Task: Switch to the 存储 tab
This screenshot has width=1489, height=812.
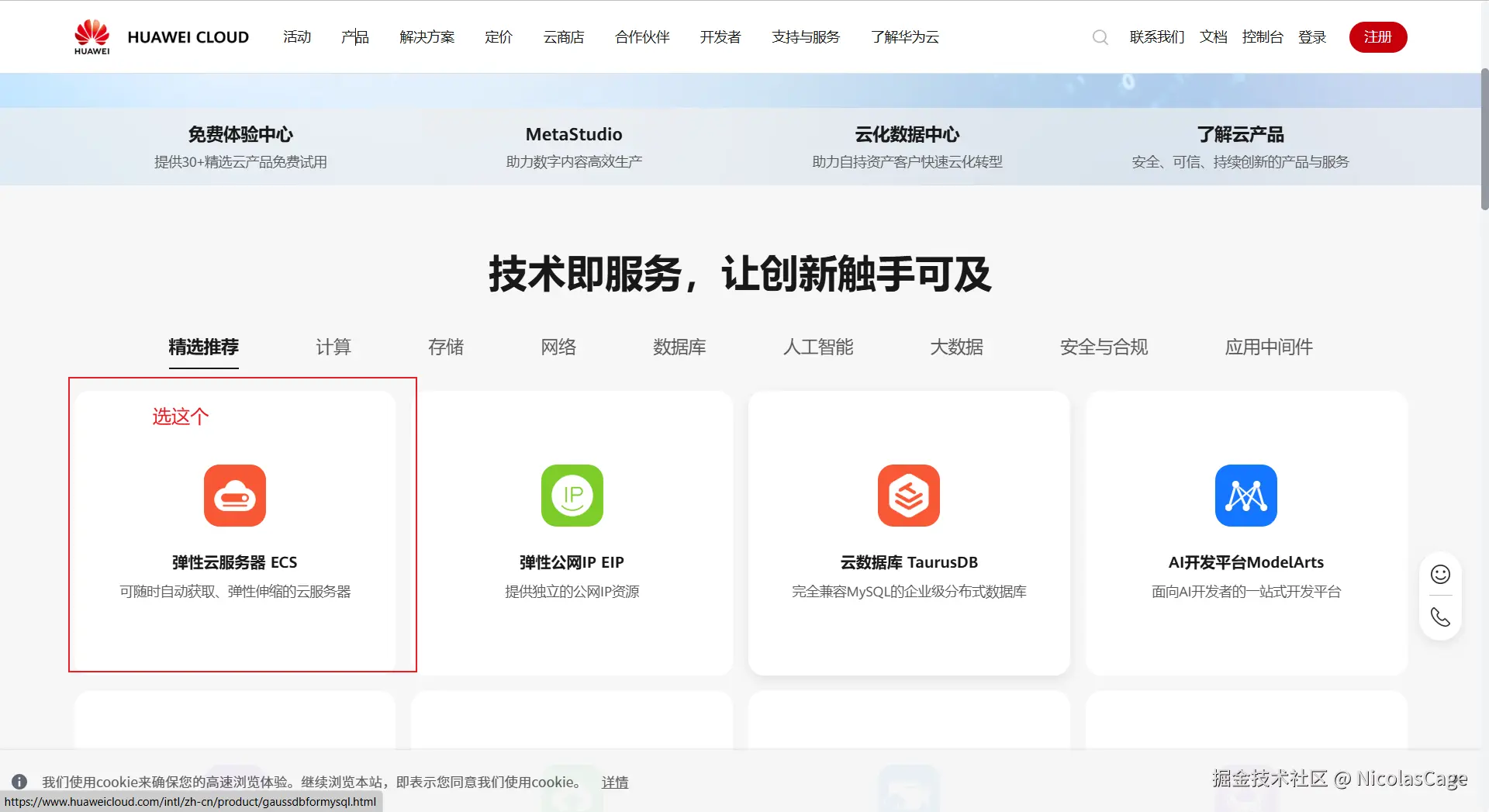Action: (446, 347)
